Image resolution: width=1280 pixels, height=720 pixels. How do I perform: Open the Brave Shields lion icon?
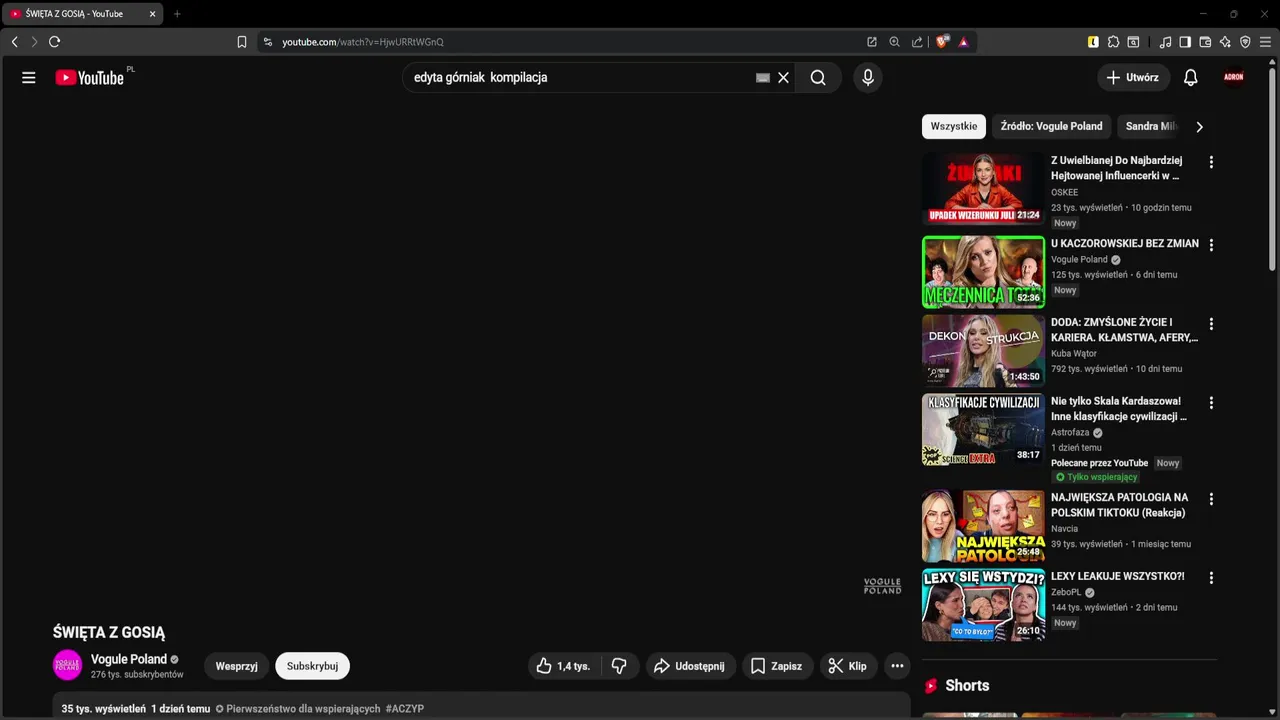coord(942,42)
